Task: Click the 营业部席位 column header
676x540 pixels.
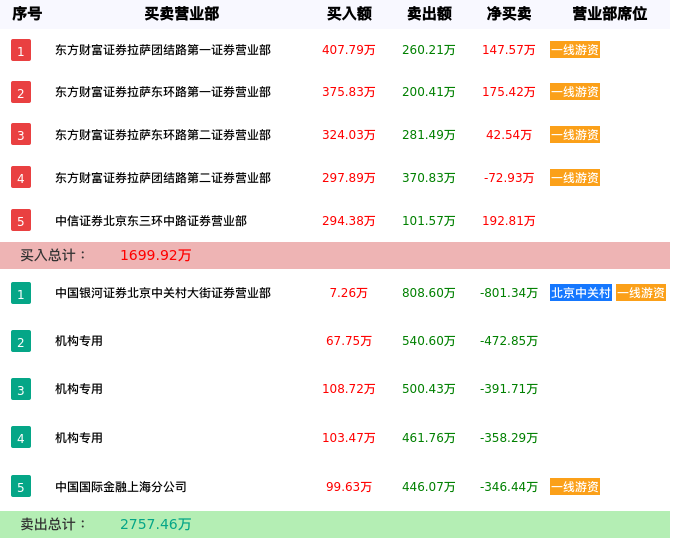Action: [610, 14]
